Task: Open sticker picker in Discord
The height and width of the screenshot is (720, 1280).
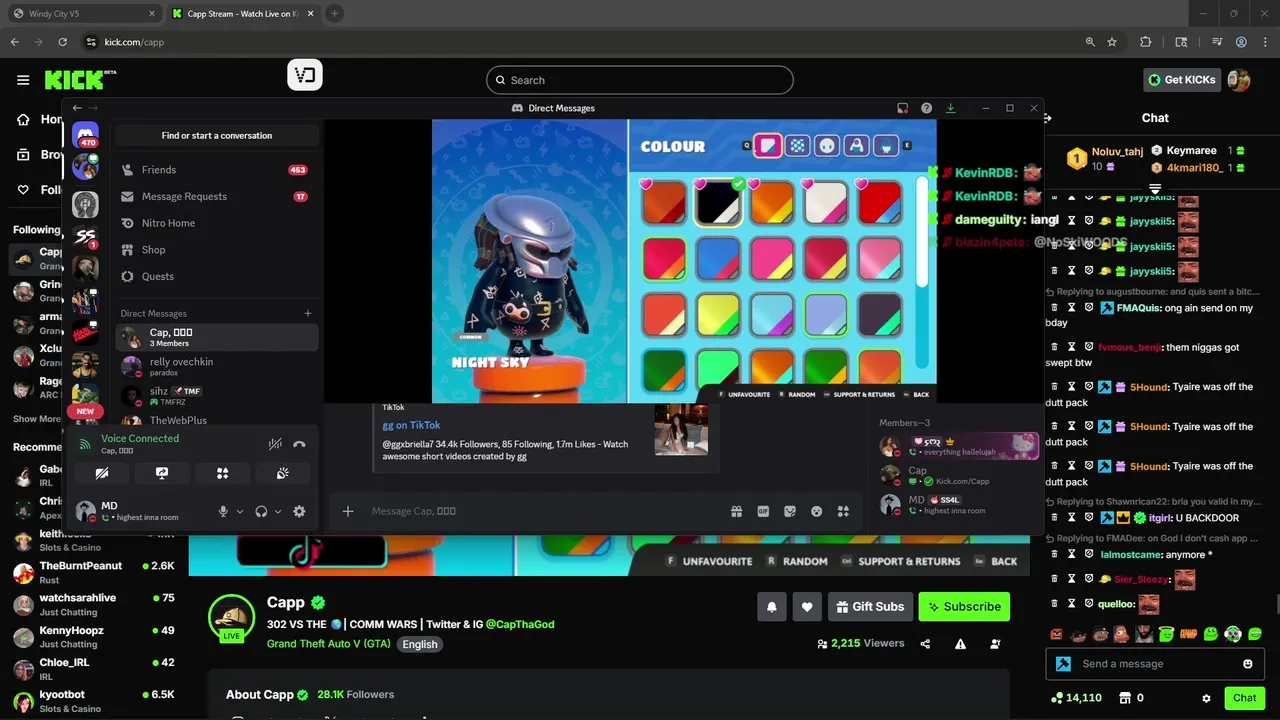Action: tap(790, 511)
